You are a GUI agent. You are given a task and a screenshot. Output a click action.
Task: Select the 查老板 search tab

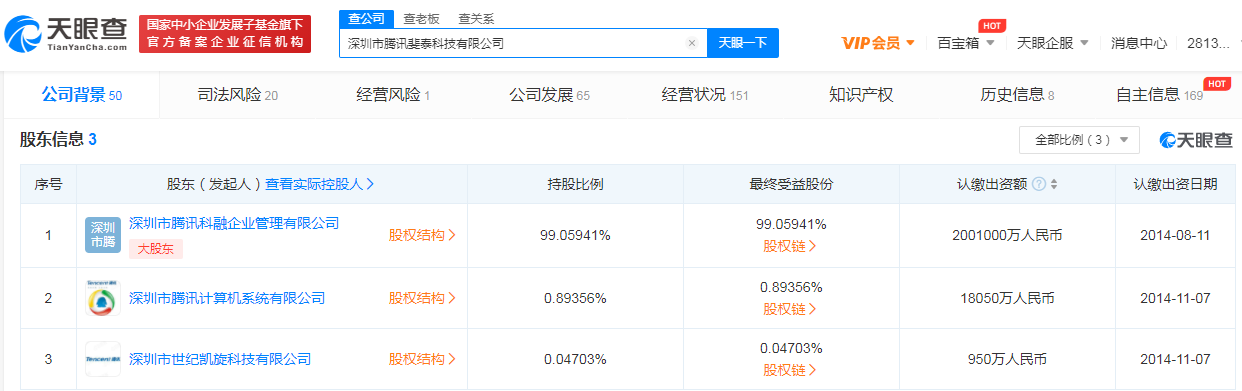click(421, 19)
